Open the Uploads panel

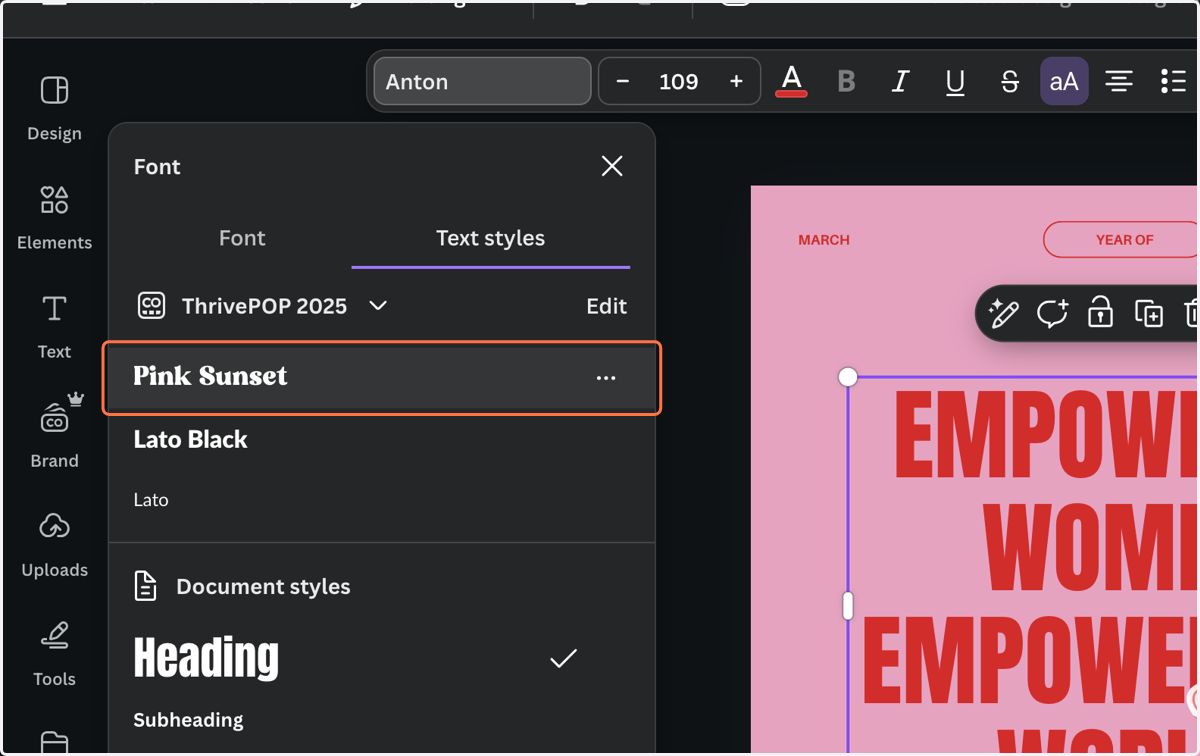coord(54,544)
